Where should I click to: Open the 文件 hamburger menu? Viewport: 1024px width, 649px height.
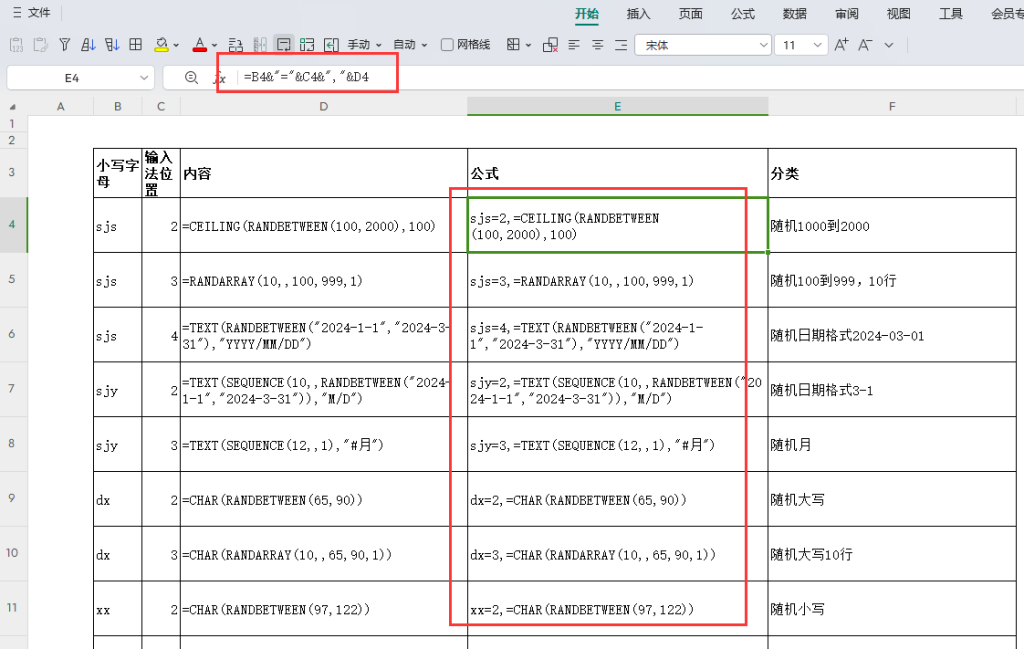pos(31,13)
